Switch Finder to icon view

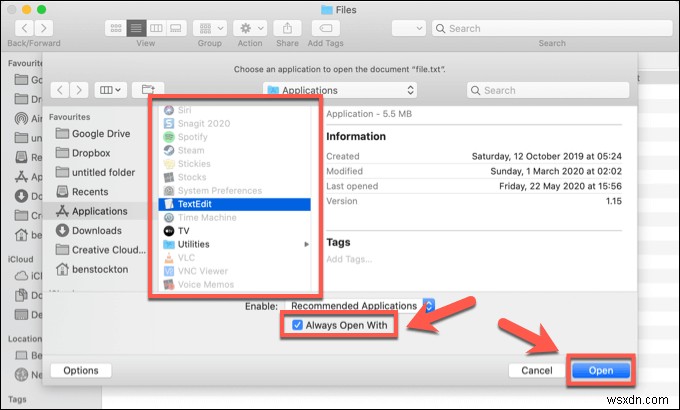click(116, 28)
